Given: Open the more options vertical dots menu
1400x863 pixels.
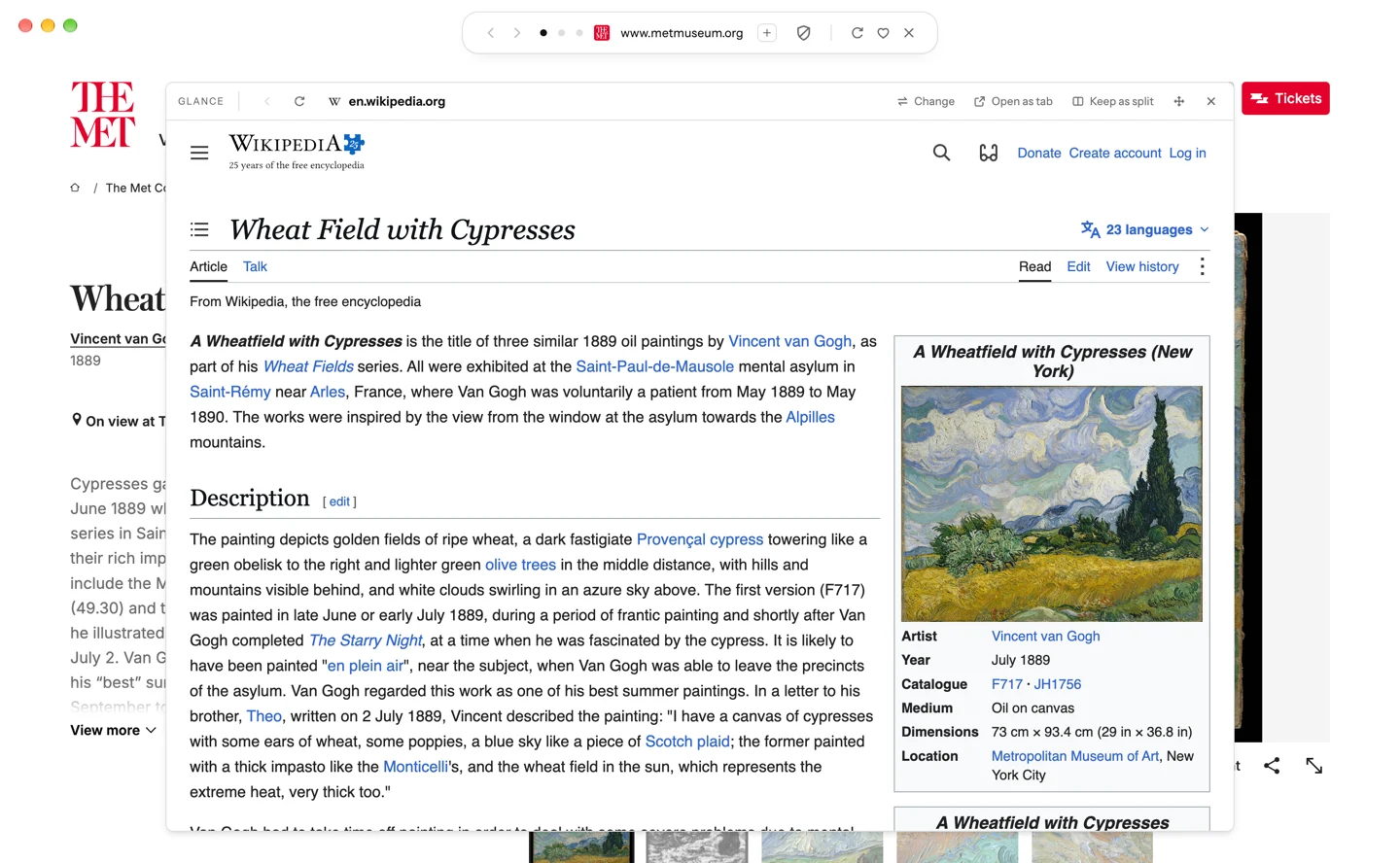Looking at the screenshot, I should click(1203, 266).
